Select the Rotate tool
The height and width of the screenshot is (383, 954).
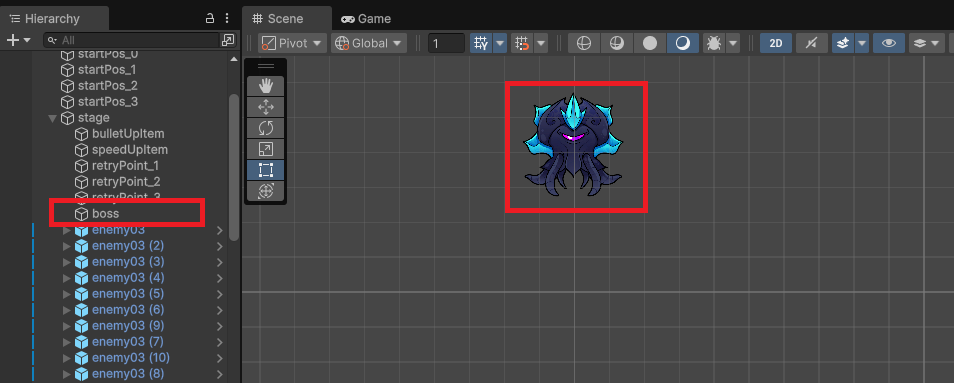[266, 128]
